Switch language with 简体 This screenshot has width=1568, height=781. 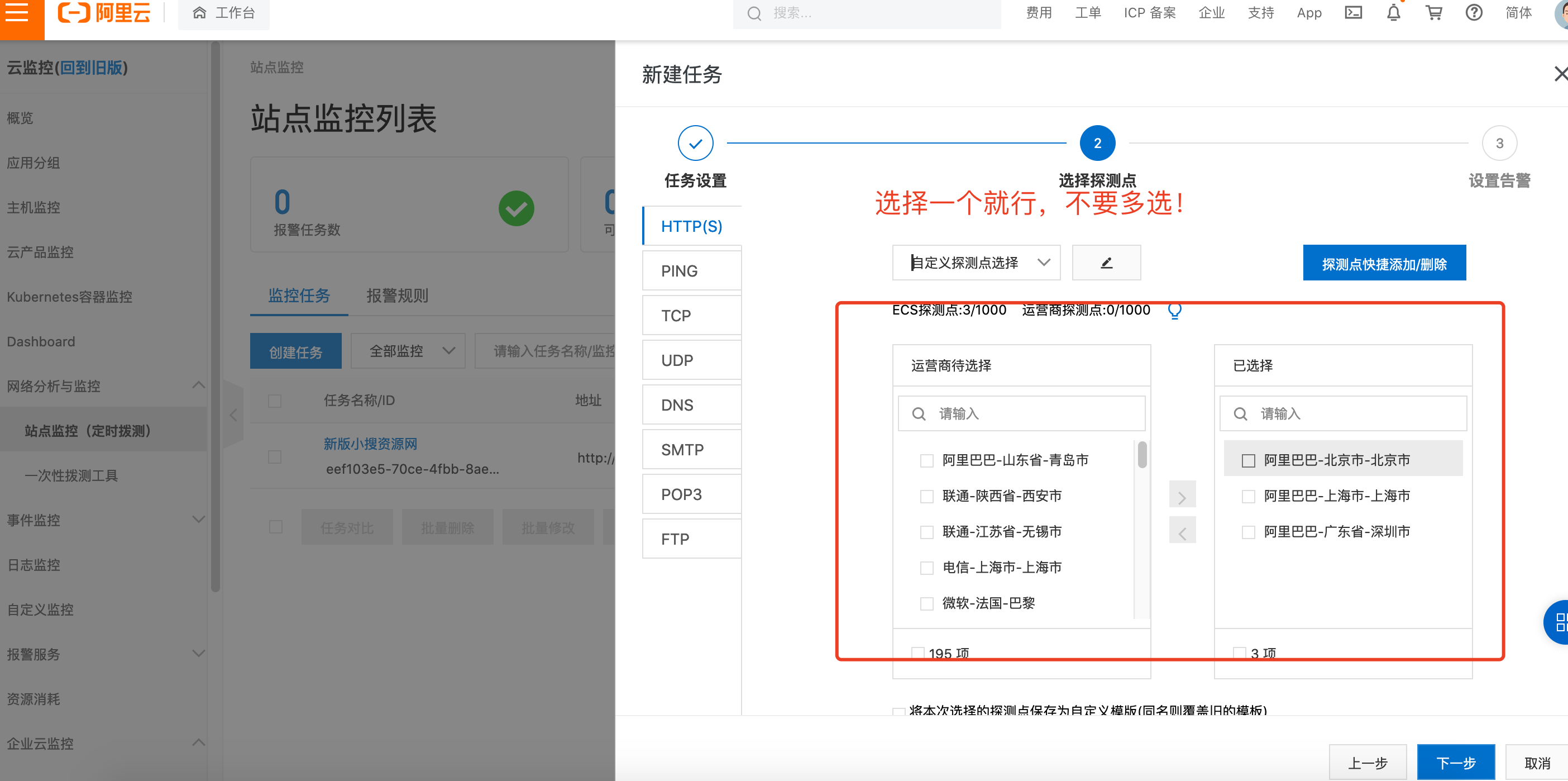coord(1518,13)
